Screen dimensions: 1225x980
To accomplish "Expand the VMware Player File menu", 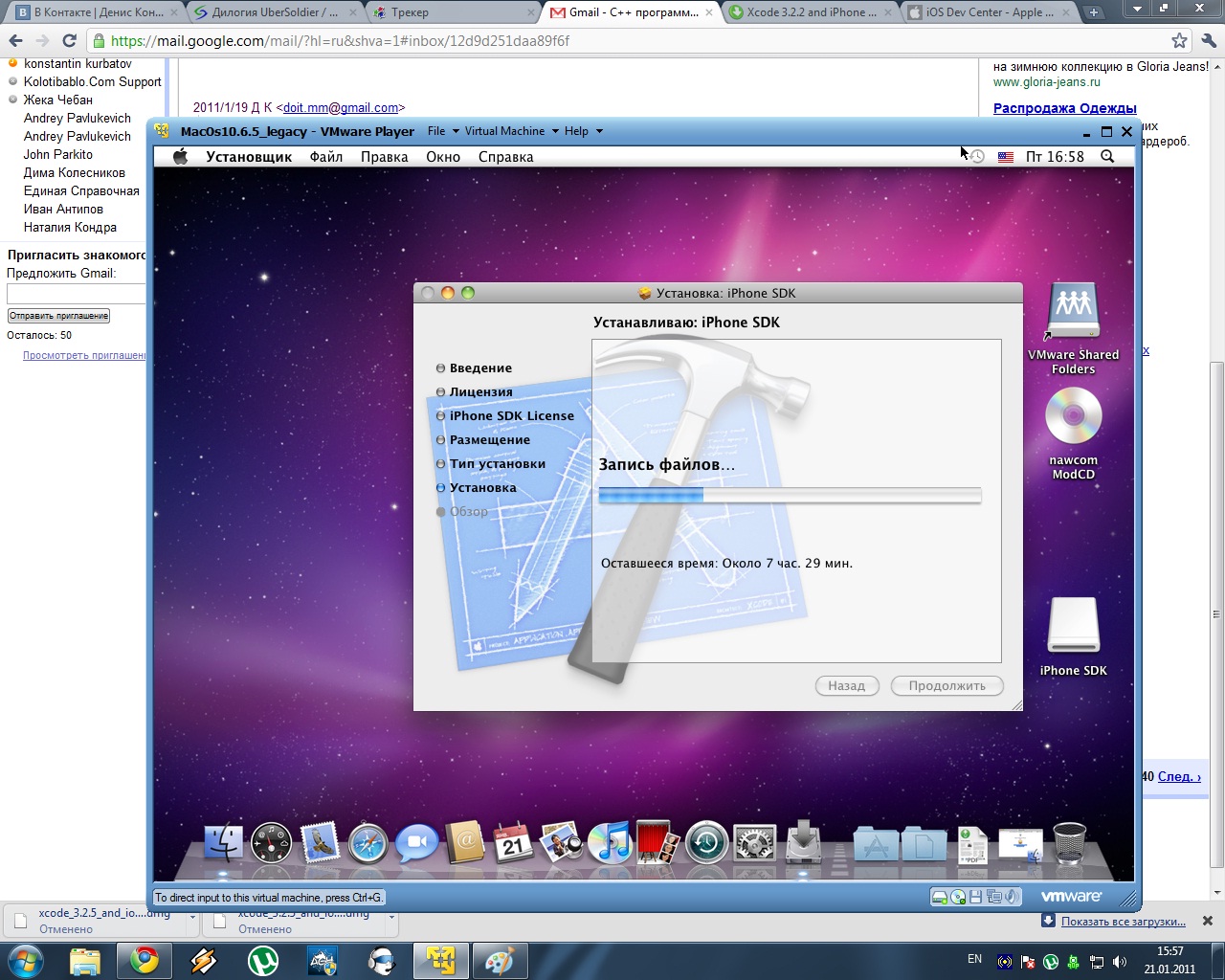I will (x=443, y=131).
